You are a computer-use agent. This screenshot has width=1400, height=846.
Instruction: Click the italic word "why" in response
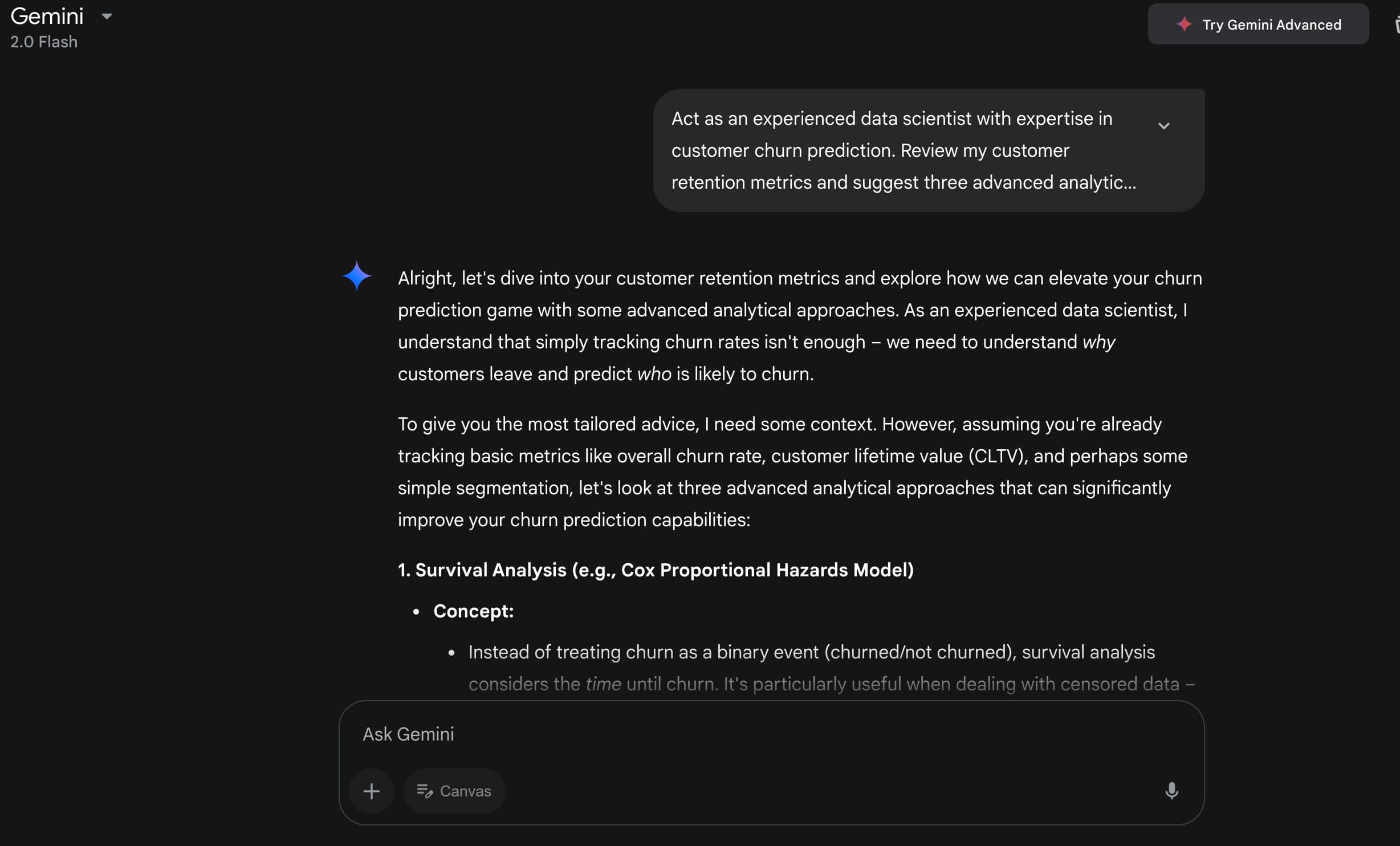point(1098,342)
